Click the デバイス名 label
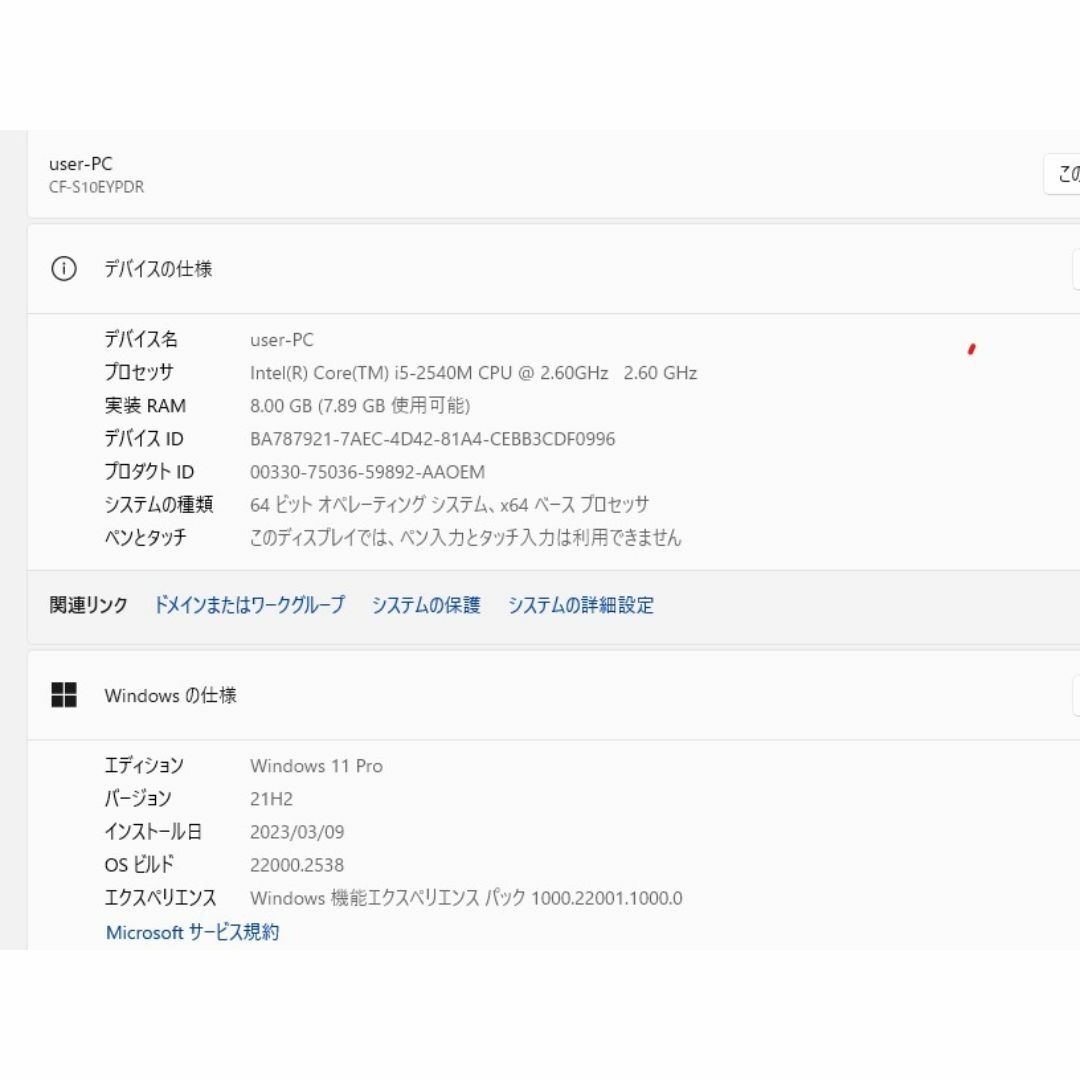The height and width of the screenshot is (1080, 1080). (x=141, y=339)
